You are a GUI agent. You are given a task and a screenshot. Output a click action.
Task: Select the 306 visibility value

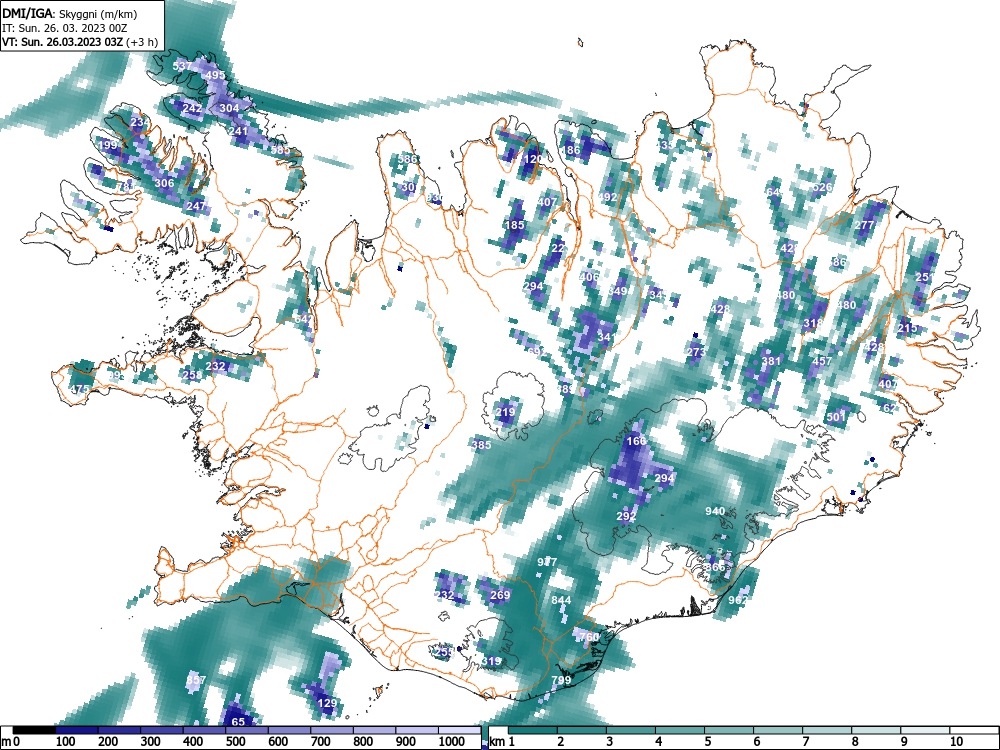(164, 184)
